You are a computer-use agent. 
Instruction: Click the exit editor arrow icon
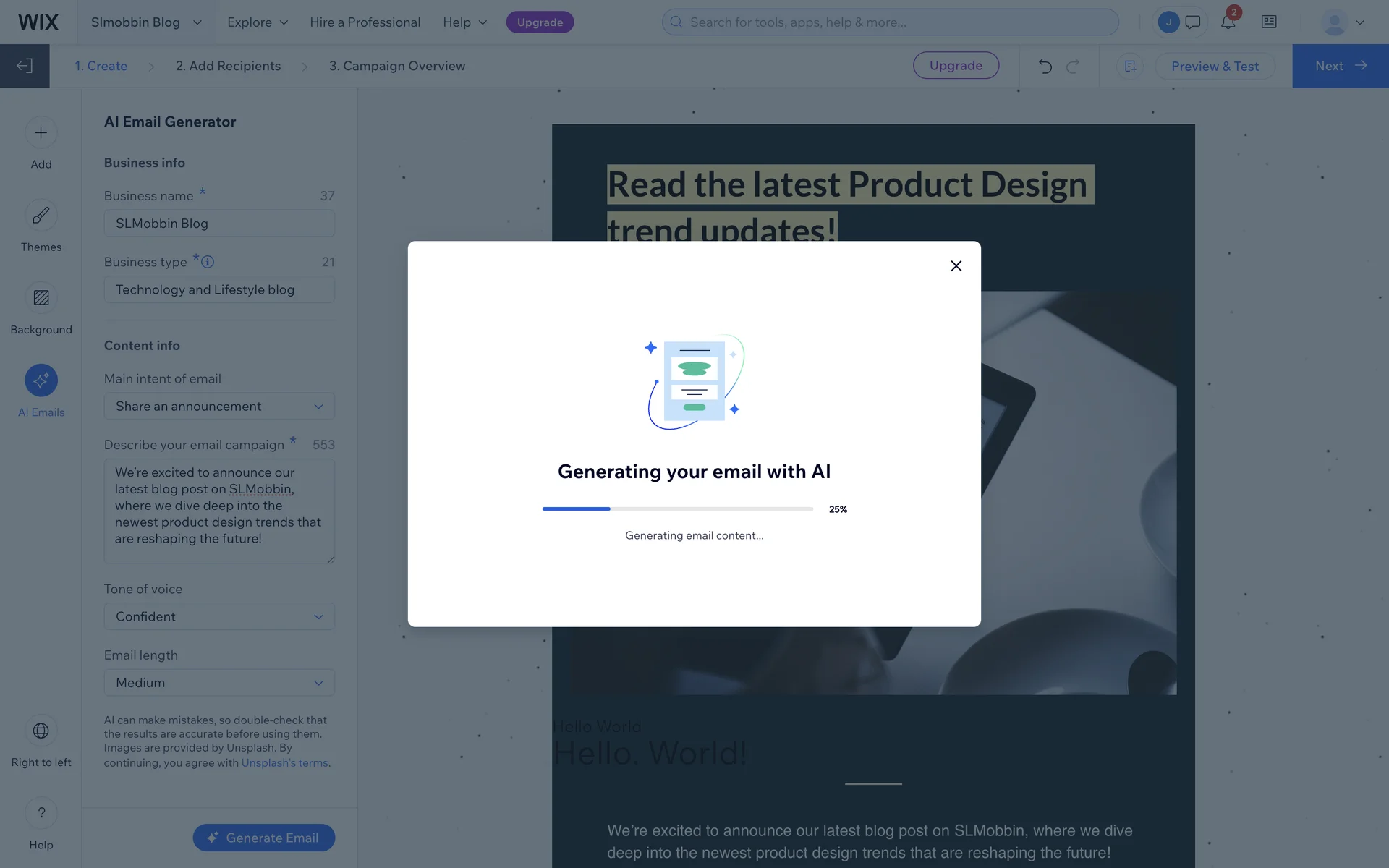click(x=25, y=66)
